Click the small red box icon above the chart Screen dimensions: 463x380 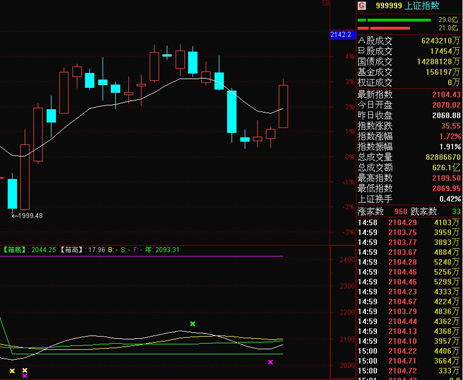click(x=326, y=3)
